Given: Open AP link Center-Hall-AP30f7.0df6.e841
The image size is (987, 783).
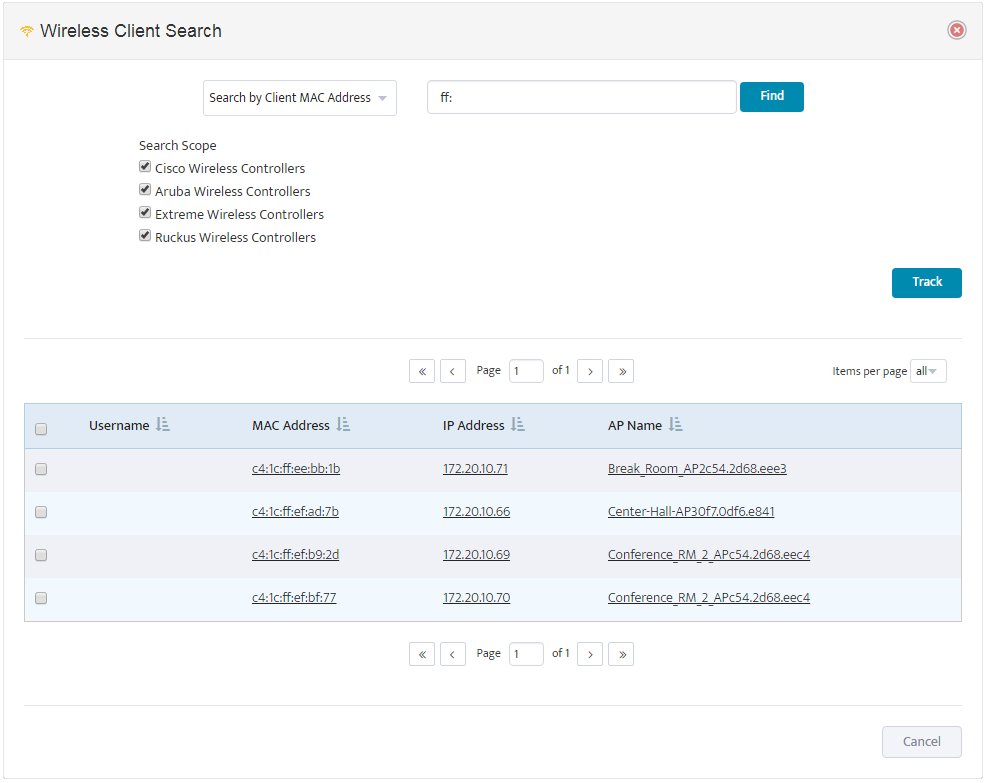Looking at the screenshot, I should [691, 512].
